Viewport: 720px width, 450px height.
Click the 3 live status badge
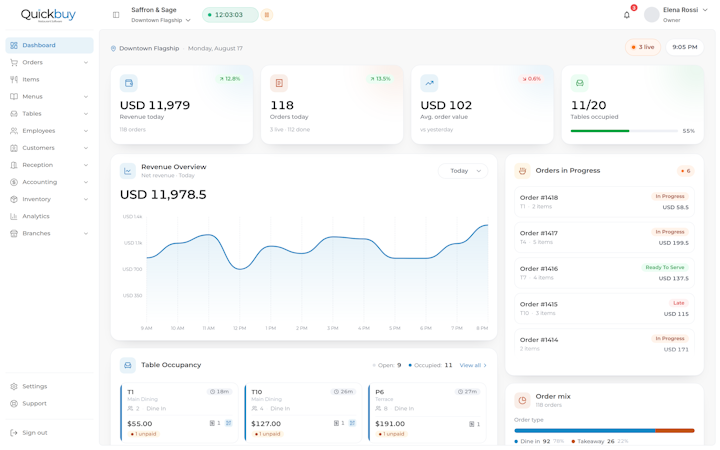click(x=643, y=47)
